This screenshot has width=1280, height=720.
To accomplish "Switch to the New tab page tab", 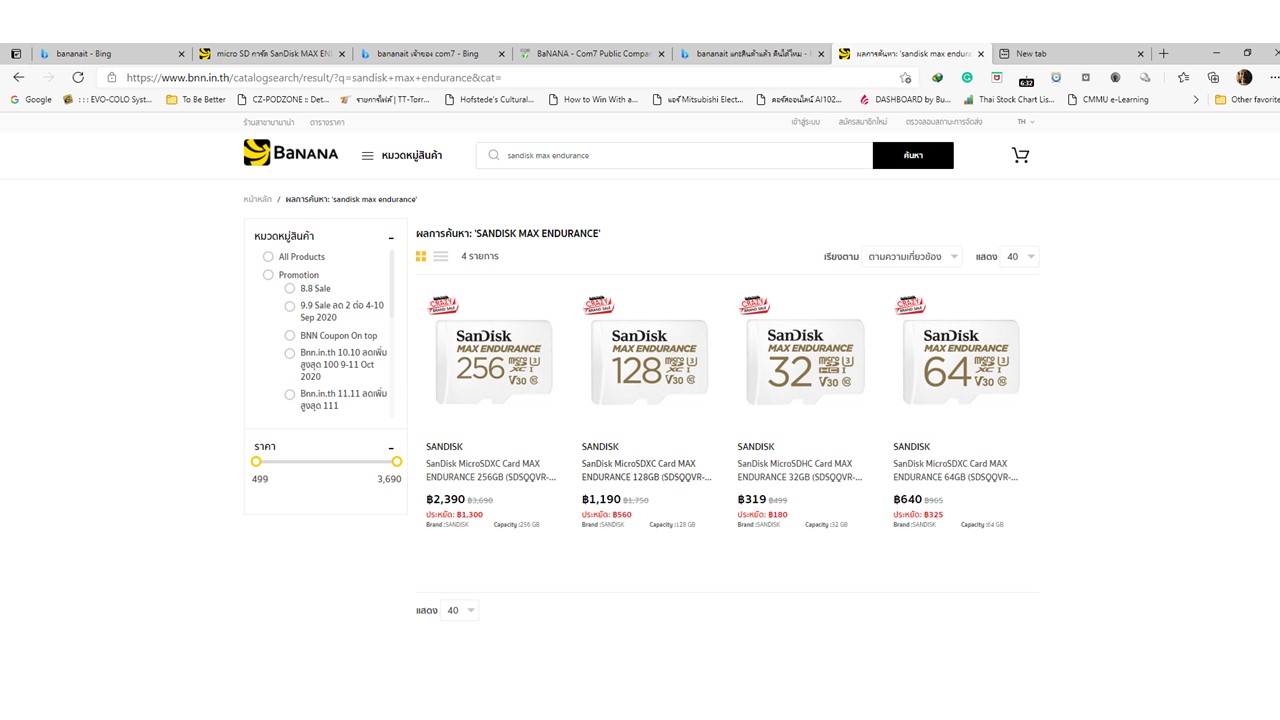I will tap(1070, 54).
